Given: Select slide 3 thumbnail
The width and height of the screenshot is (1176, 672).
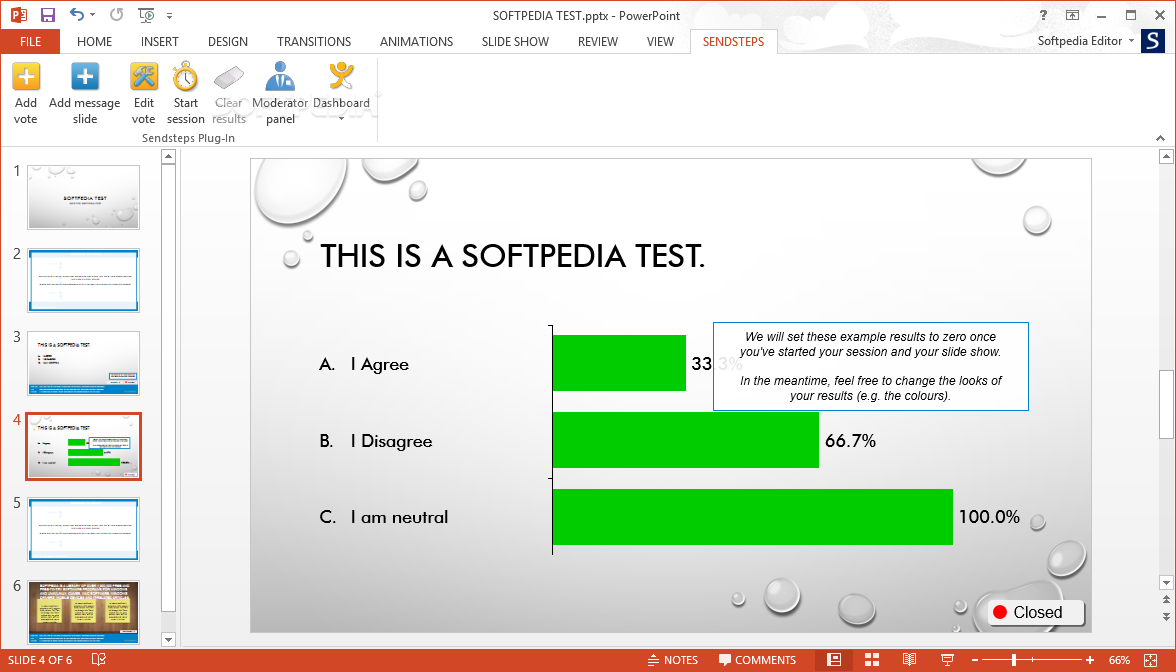Looking at the screenshot, I should [83, 363].
